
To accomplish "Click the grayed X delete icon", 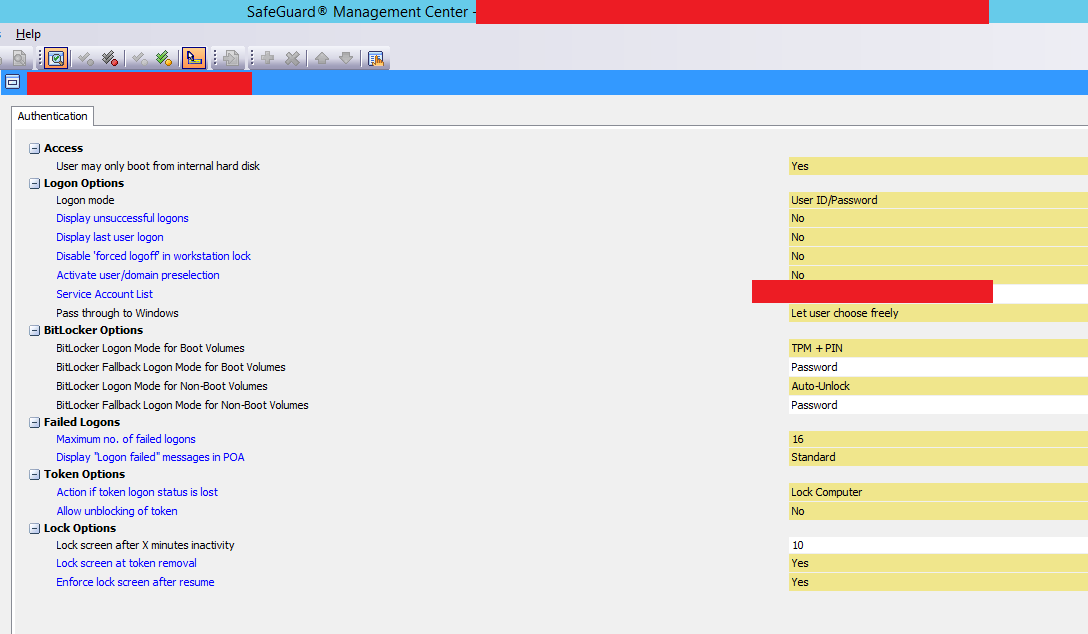I will pyautogui.click(x=293, y=58).
